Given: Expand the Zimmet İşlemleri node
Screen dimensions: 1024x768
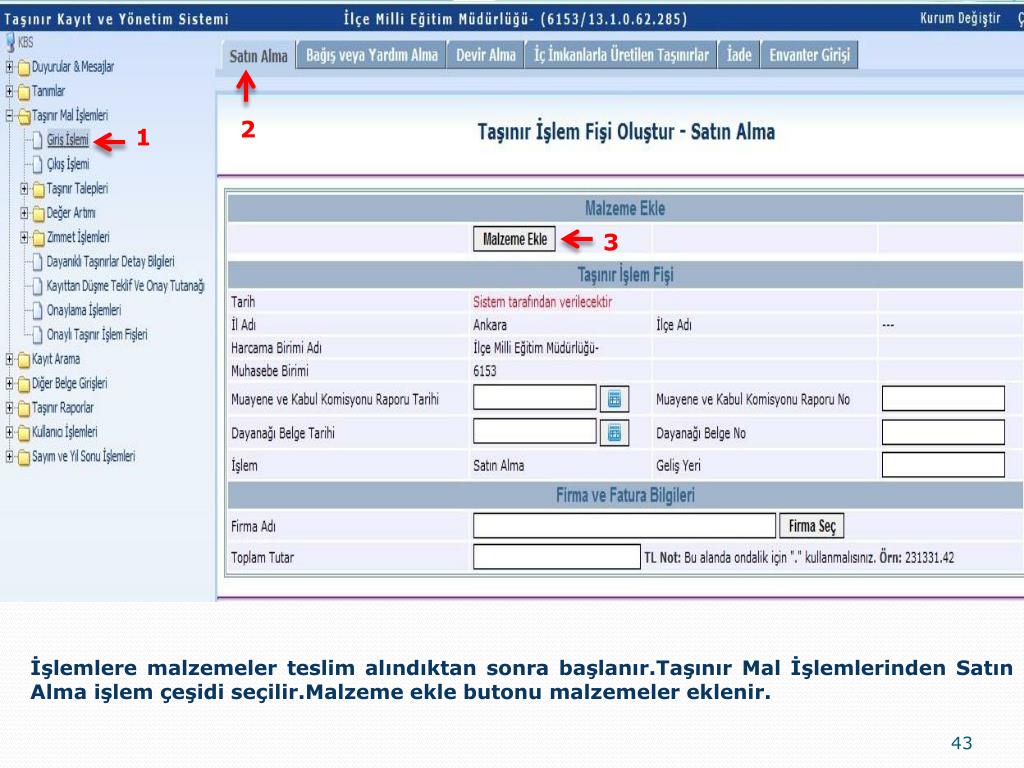Looking at the screenshot, I should click(24, 237).
